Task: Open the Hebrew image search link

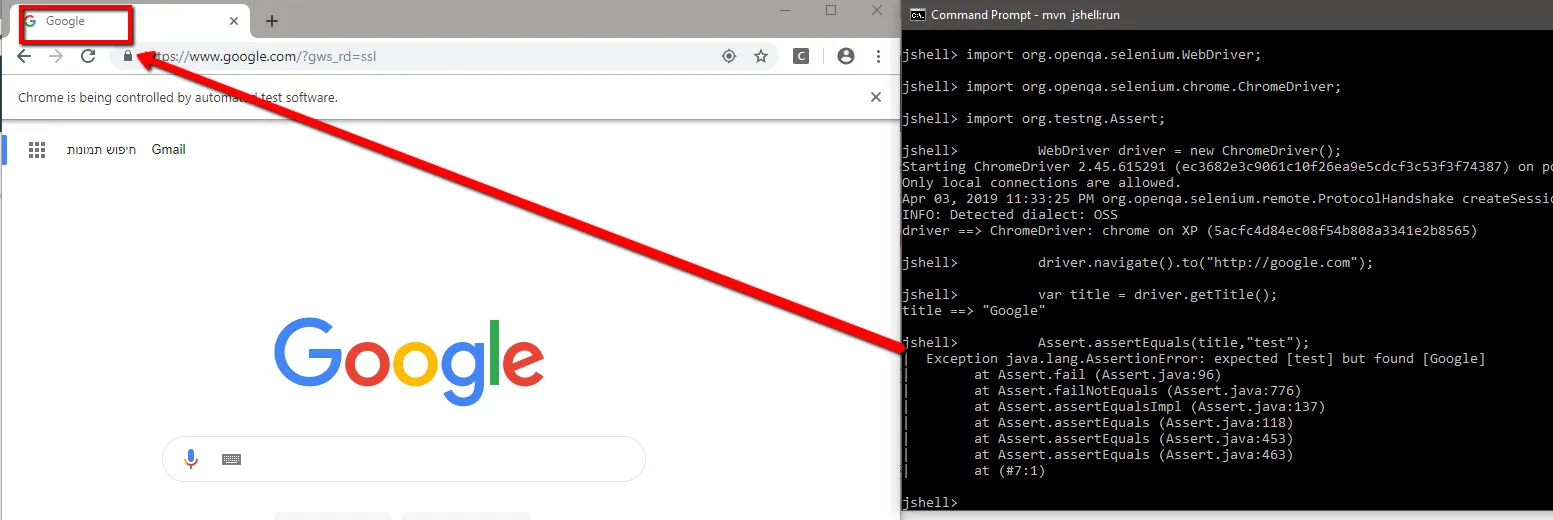Action: pyautogui.click(x=101, y=150)
